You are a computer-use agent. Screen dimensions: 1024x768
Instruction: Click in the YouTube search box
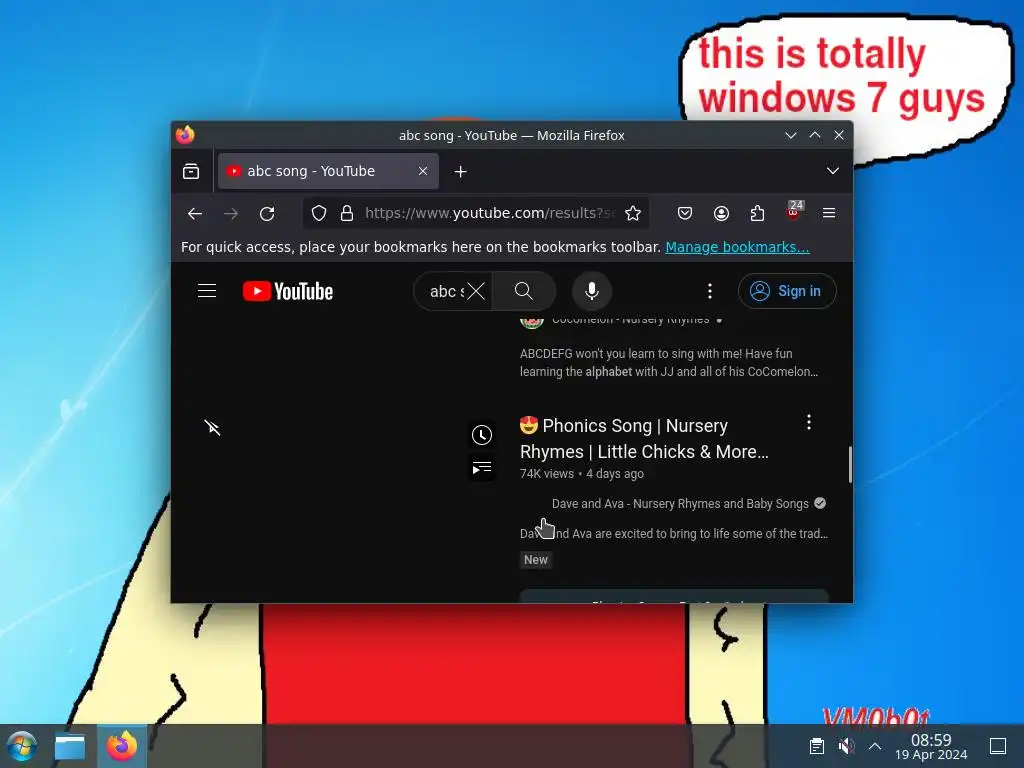pyautogui.click(x=446, y=291)
